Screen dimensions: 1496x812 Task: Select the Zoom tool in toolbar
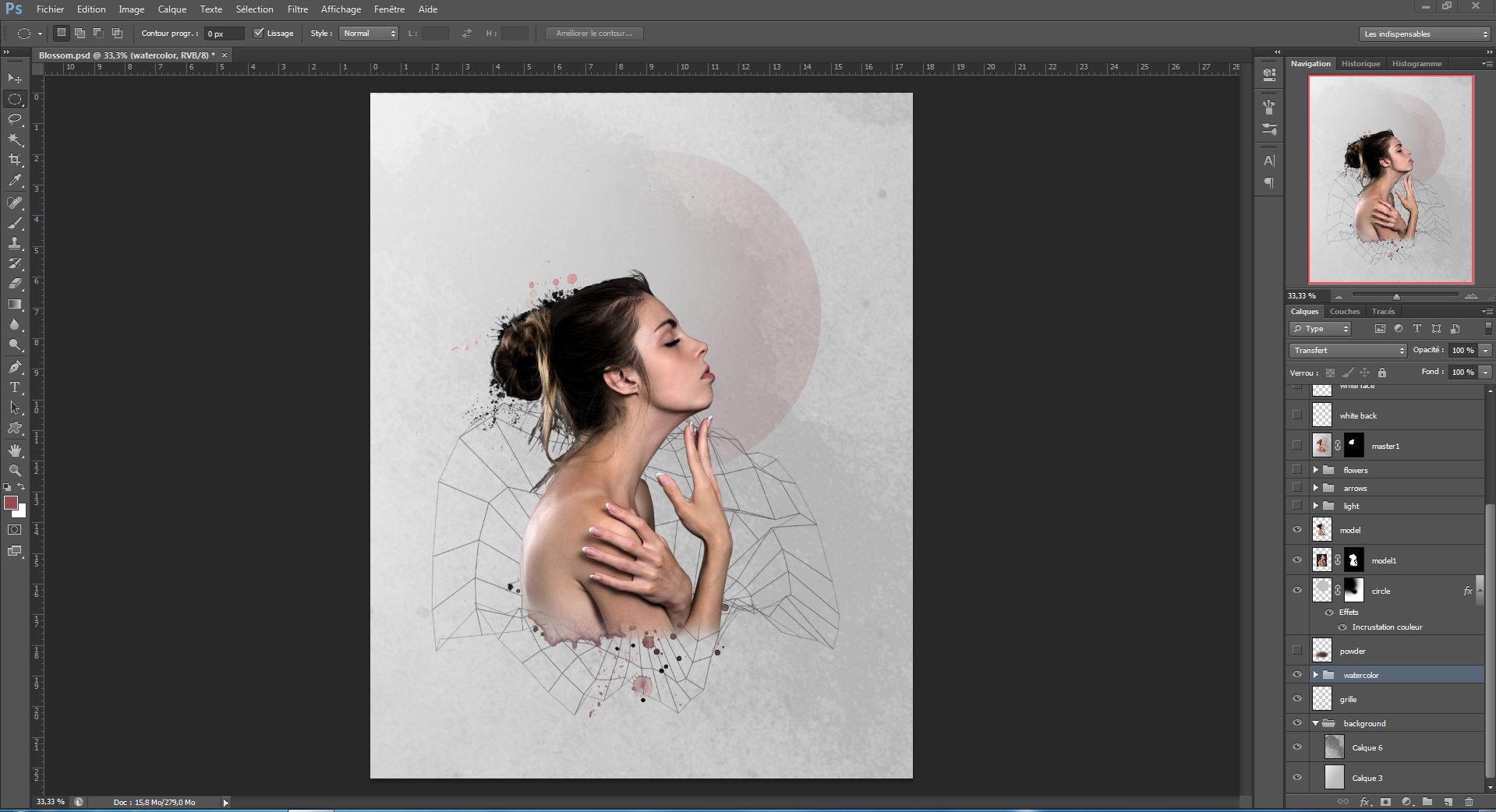[15, 471]
